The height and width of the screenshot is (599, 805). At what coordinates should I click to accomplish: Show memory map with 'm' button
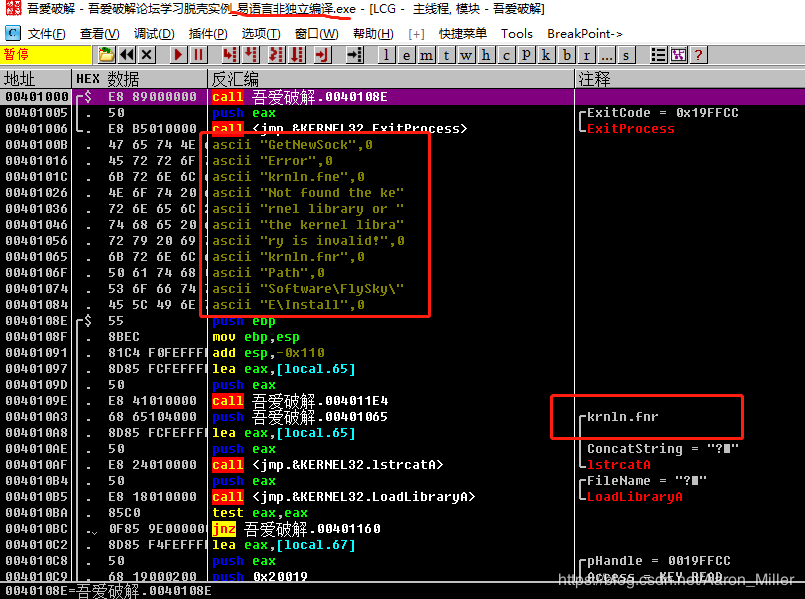[x=428, y=55]
